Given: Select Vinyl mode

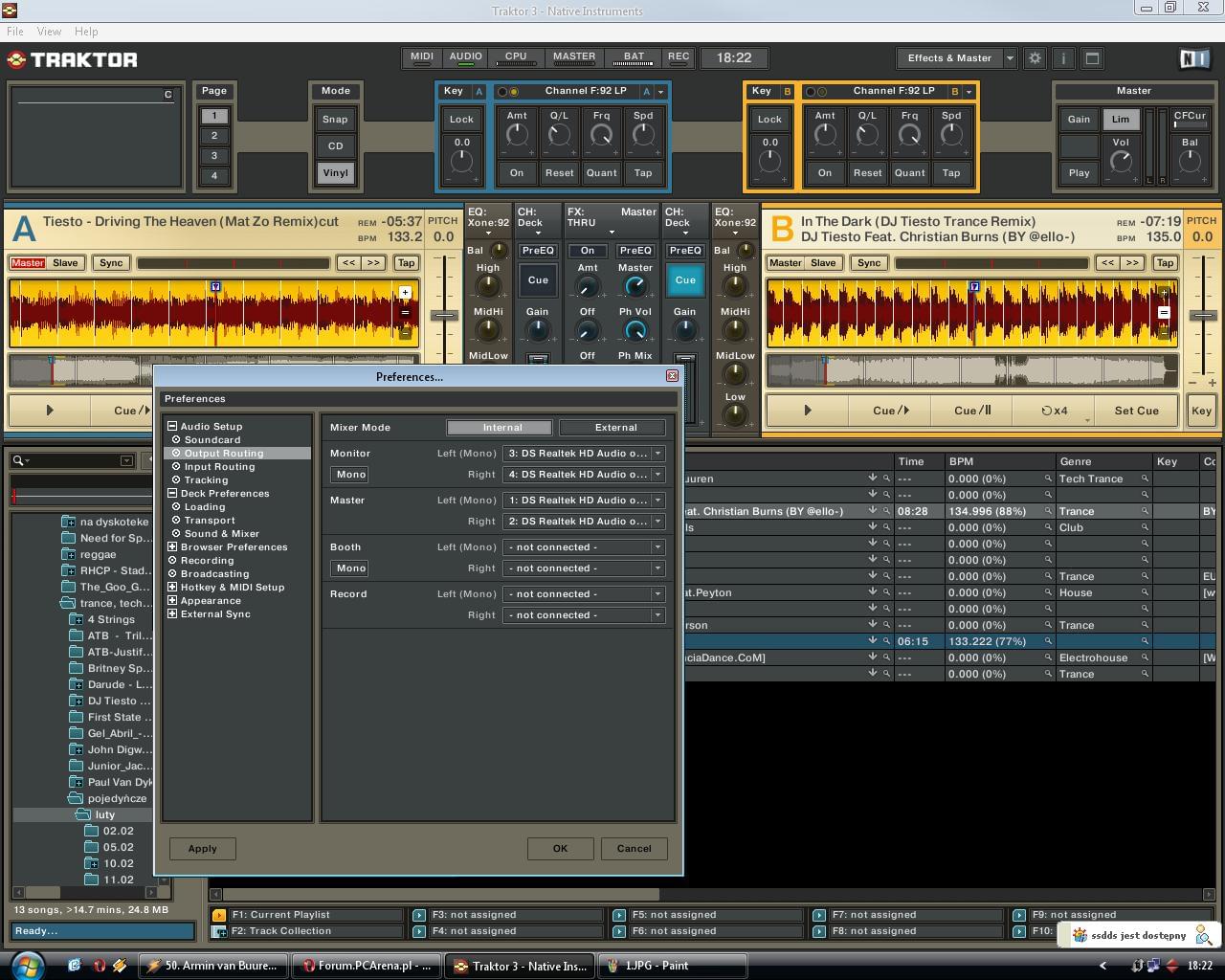Looking at the screenshot, I should tap(335, 173).
